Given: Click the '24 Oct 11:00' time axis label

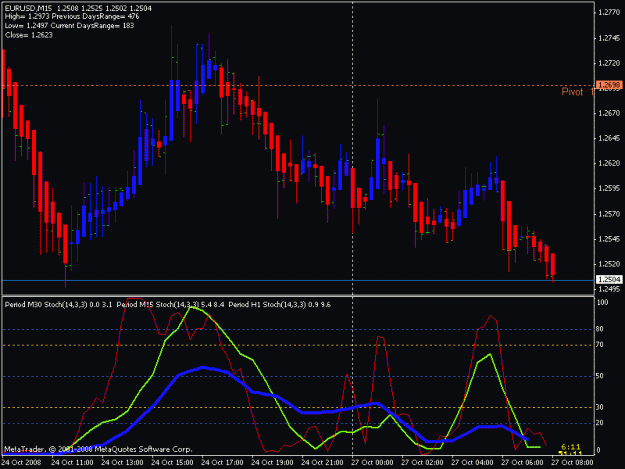Looking at the screenshot, I should coord(73,463).
